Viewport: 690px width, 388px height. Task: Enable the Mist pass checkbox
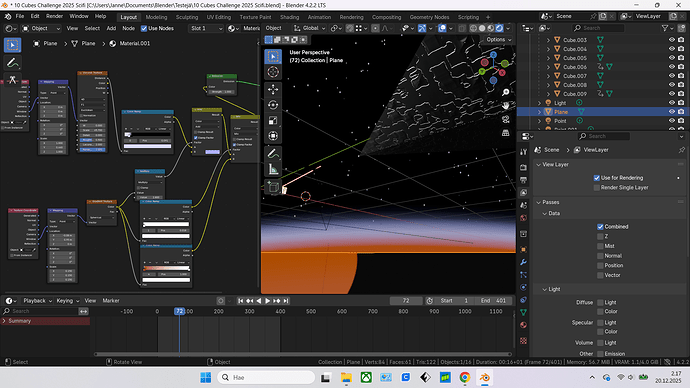(x=600, y=246)
